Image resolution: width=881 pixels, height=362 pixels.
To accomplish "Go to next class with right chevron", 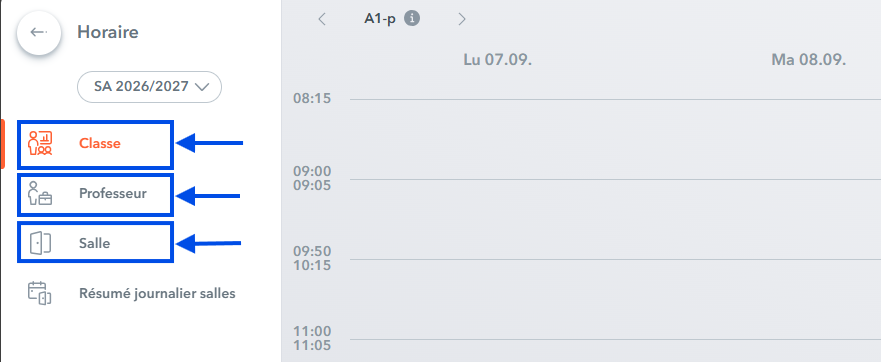I will 462,19.
